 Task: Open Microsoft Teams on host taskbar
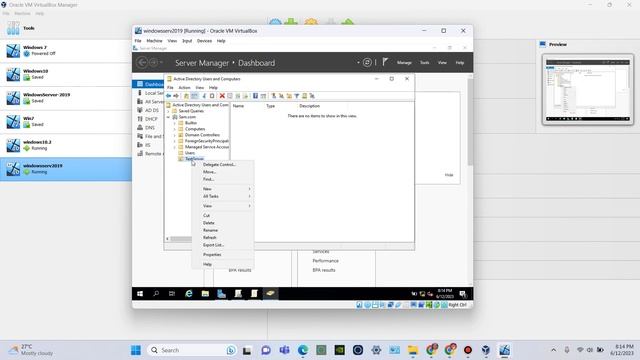pos(284,350)
